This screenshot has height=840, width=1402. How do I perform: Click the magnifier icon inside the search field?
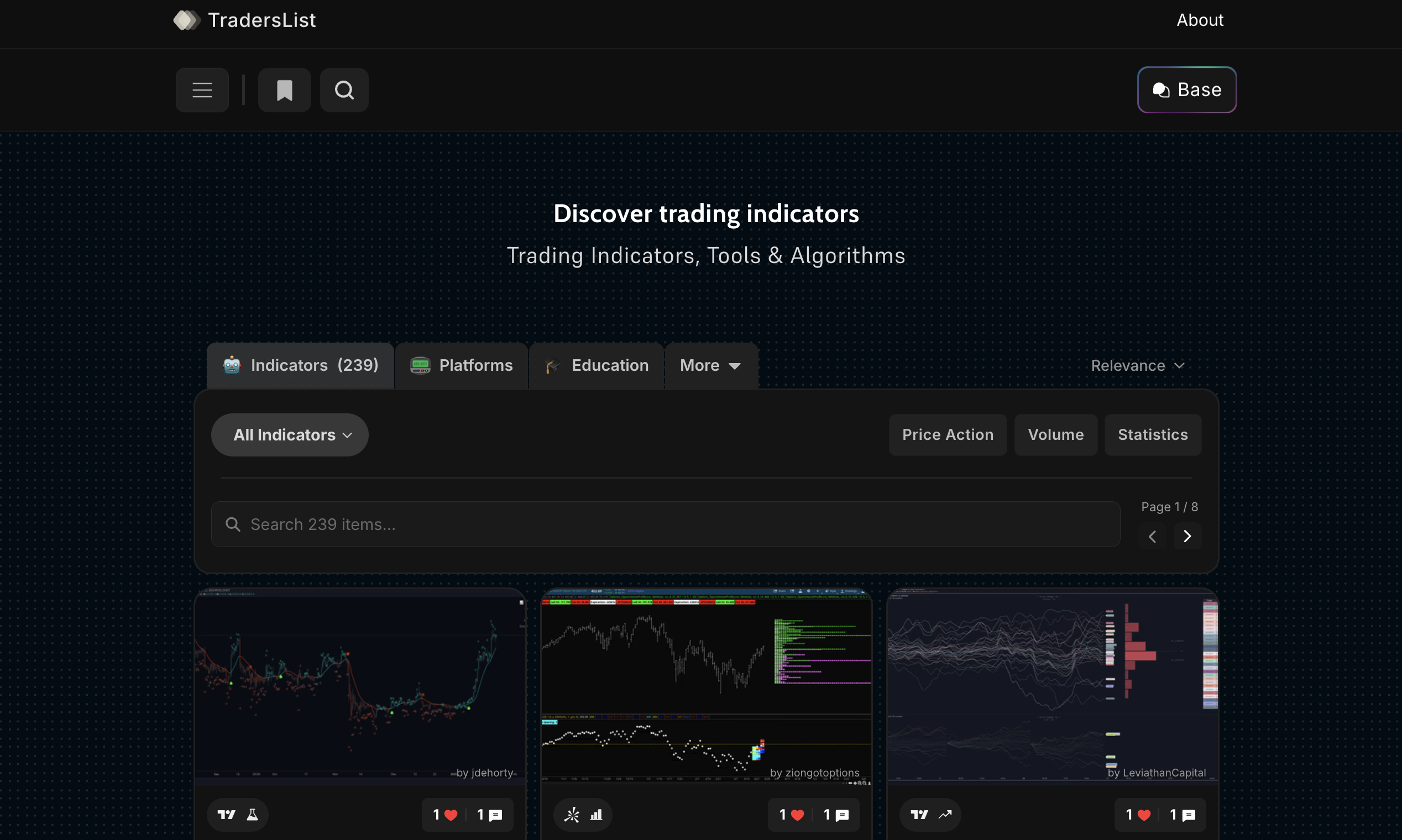click(x=233, y=524)
